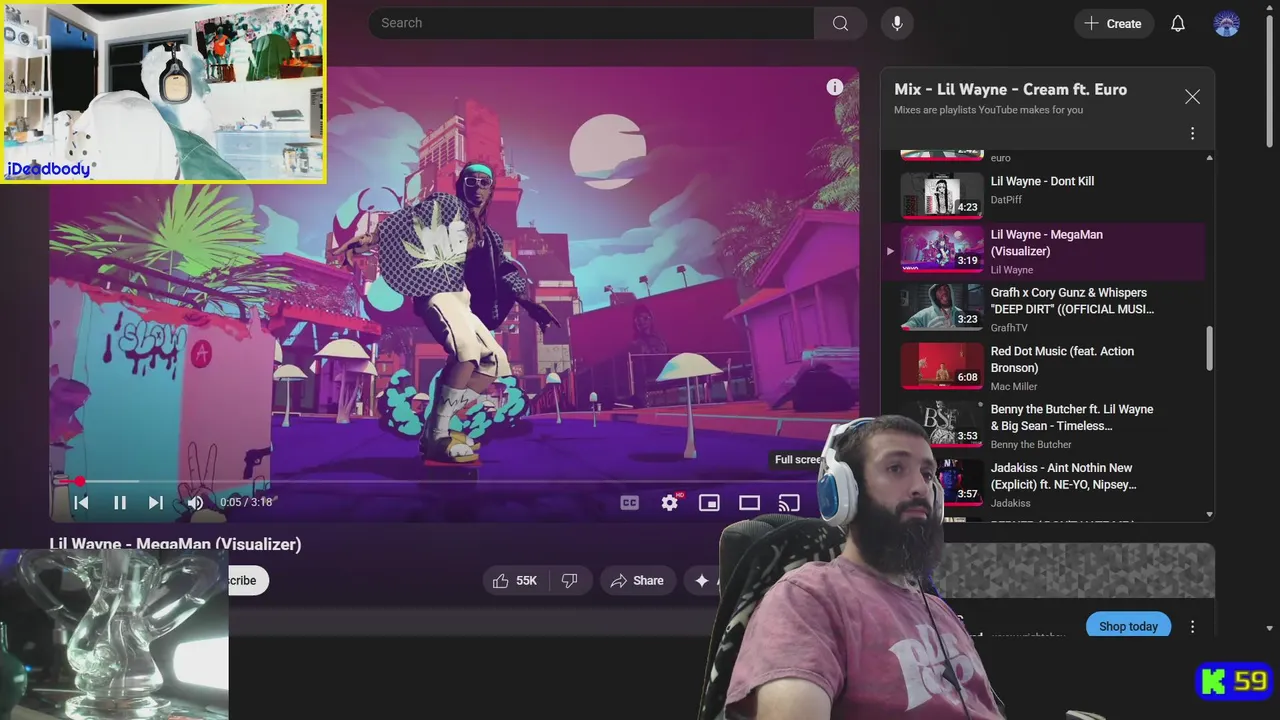
Task: Click the Subscribe button beside the title
Action: 248,580
